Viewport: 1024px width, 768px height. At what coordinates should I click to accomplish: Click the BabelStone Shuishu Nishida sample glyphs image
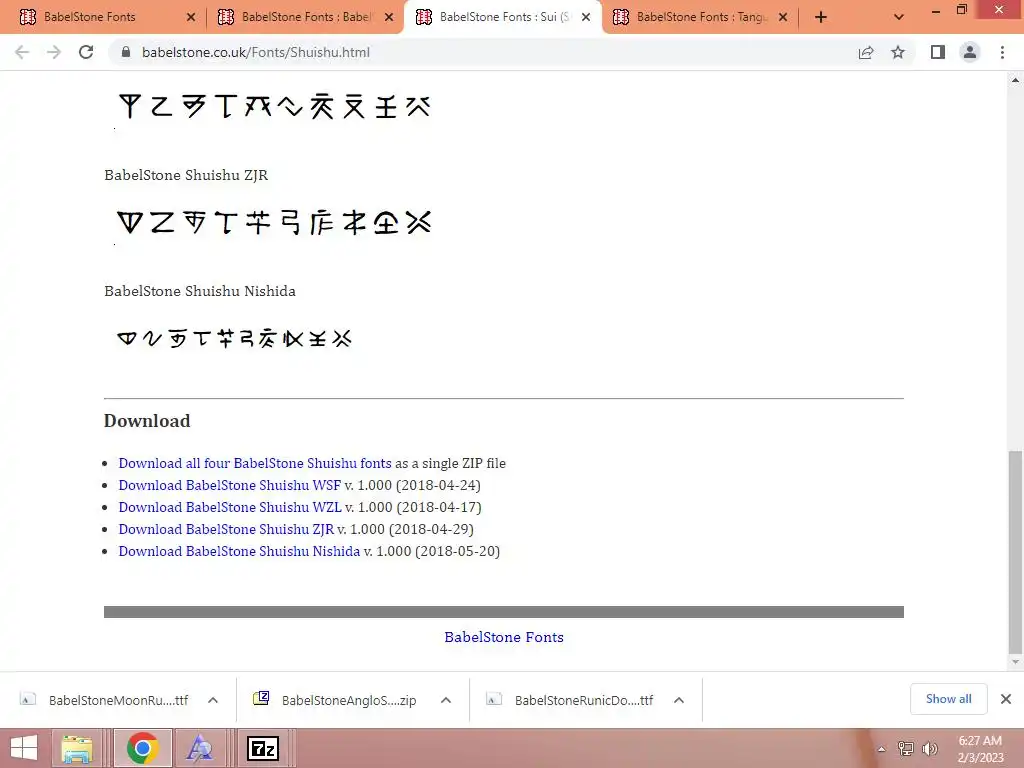[x=234, y=338]
